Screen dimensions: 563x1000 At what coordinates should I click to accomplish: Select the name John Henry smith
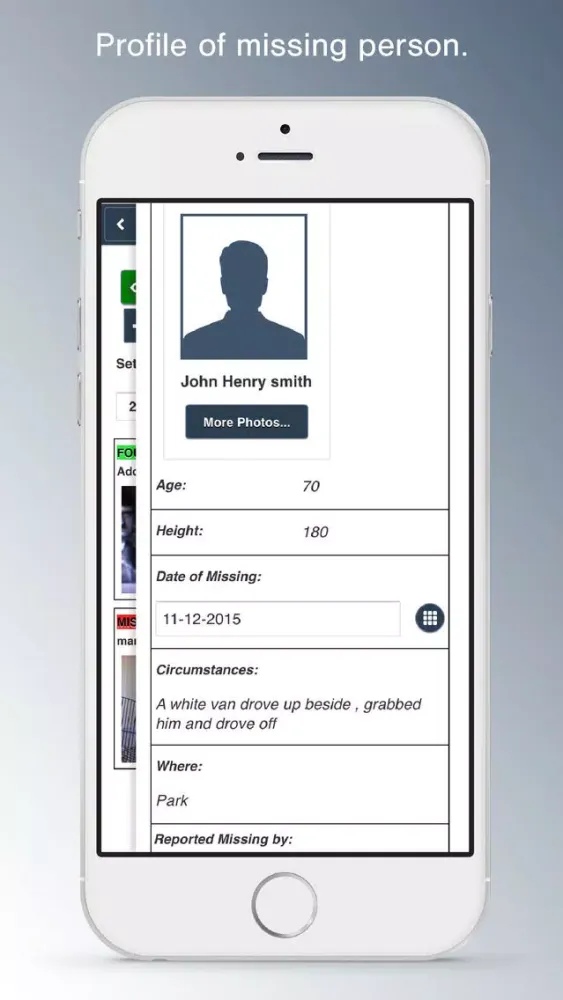coord(246,381)
